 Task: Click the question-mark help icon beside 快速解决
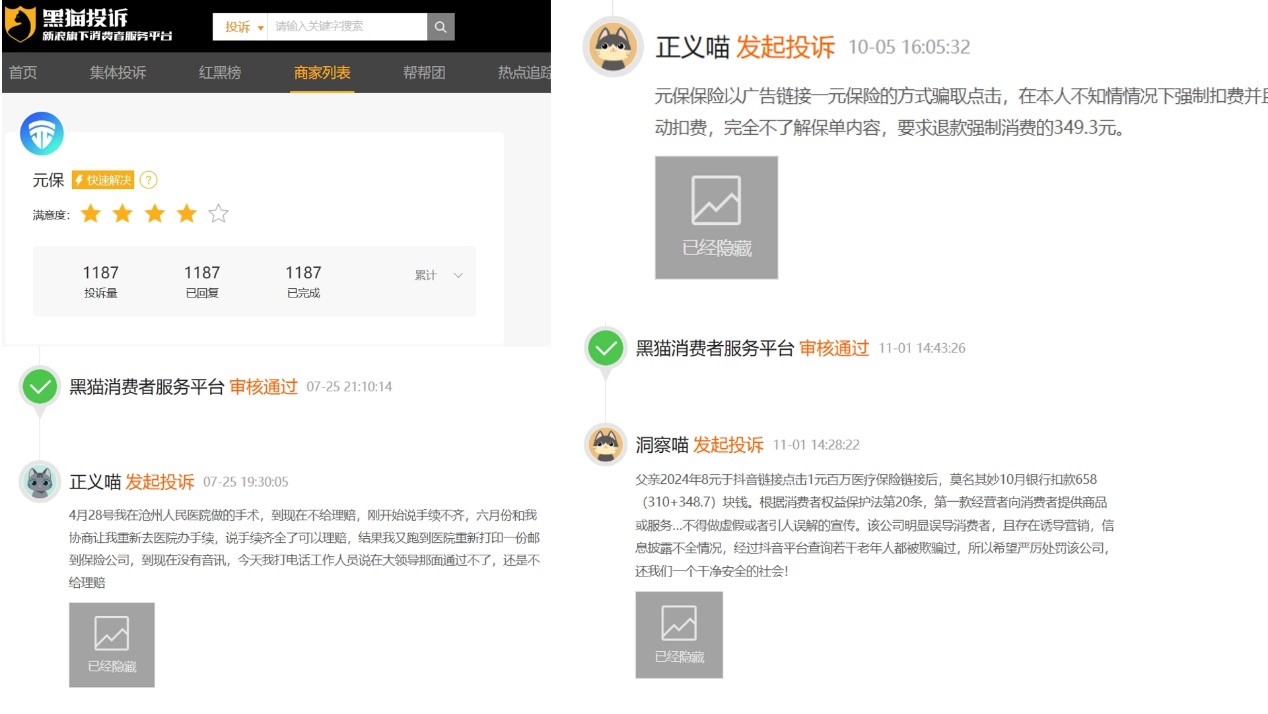[x=149, y=180]
